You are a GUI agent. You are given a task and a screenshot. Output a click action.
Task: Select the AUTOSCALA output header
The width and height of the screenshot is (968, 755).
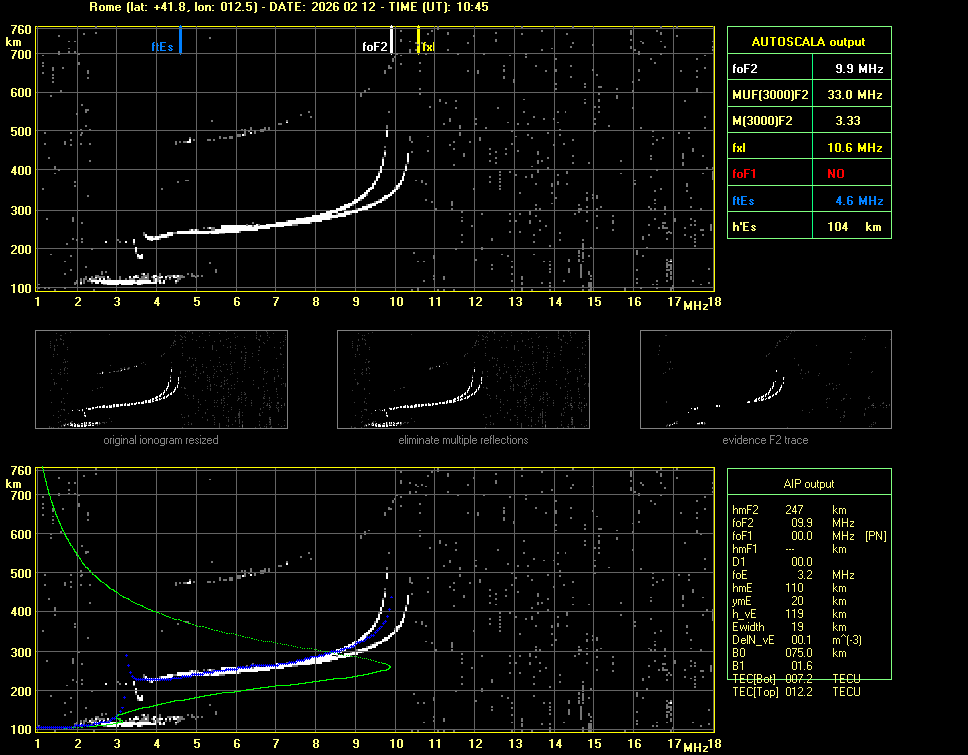coord(808,42)
